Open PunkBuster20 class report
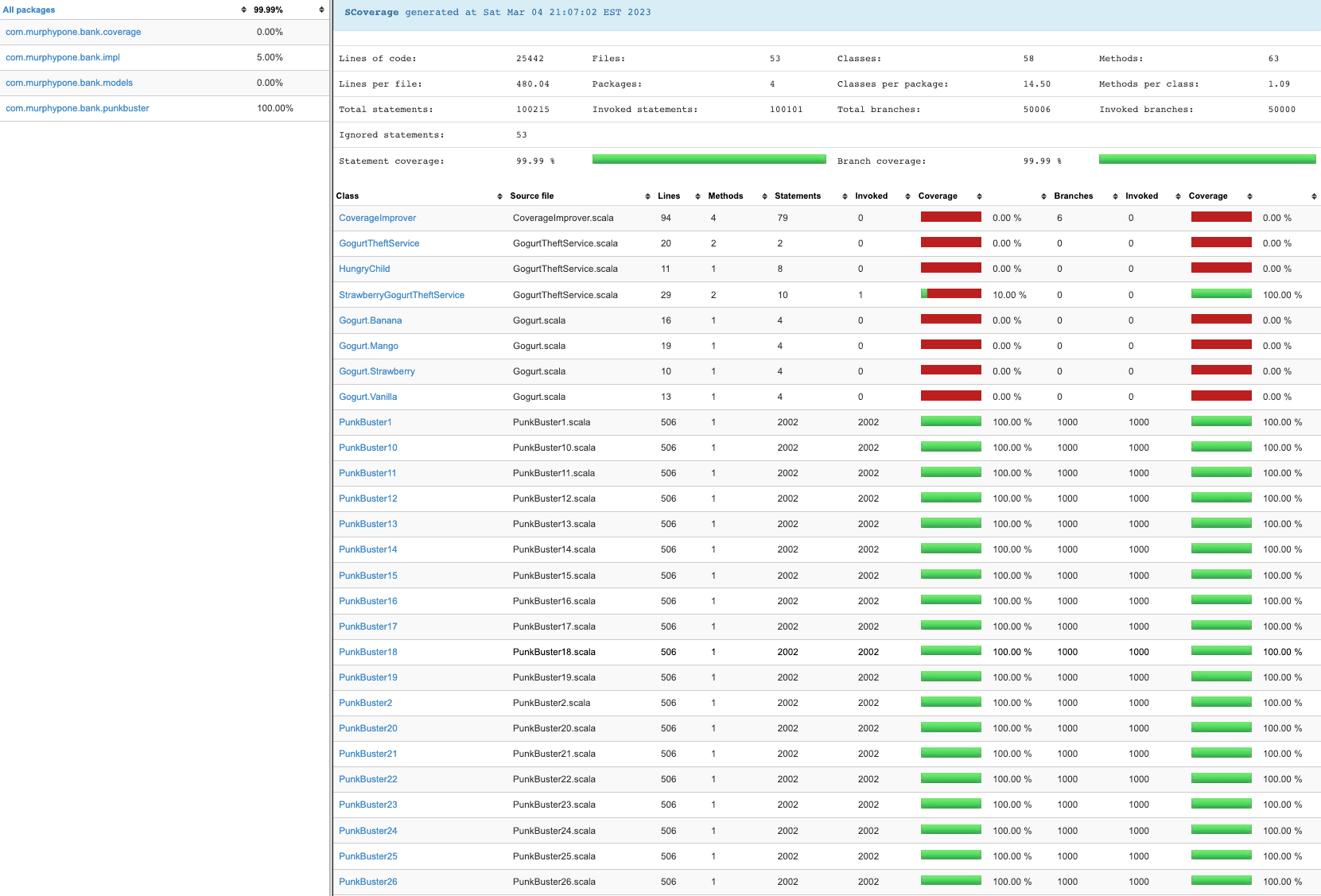Screen dimensions: 1321x896 coord(368,728)
